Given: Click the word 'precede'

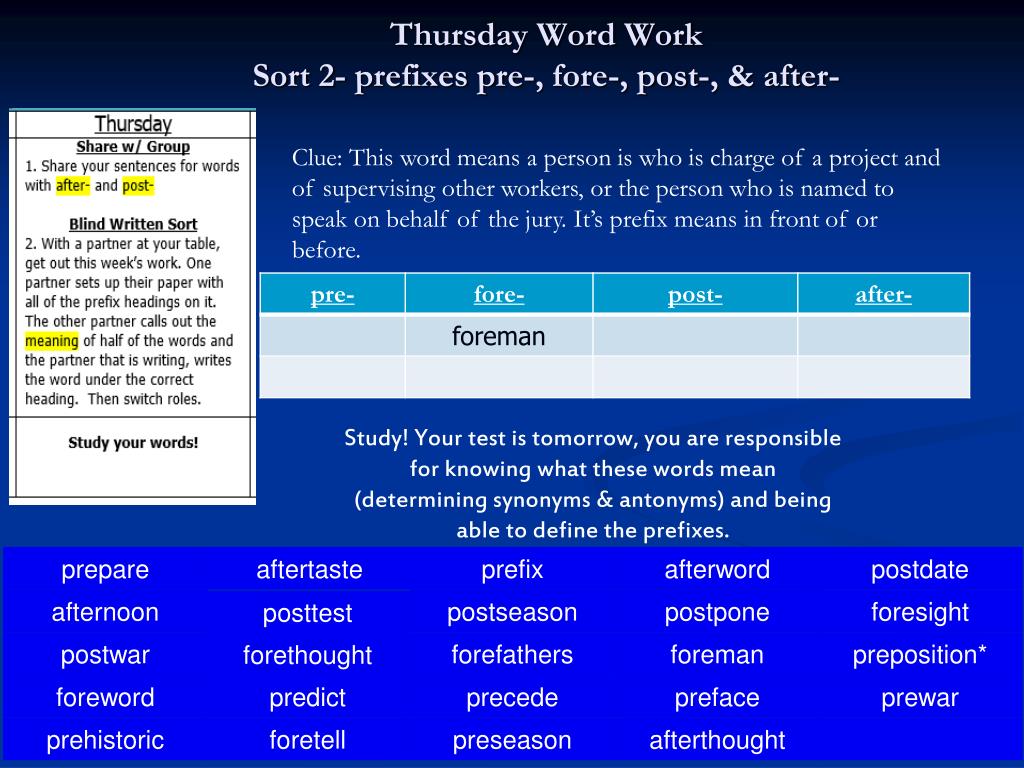Looking at the screenshot, I should point(512,697).
